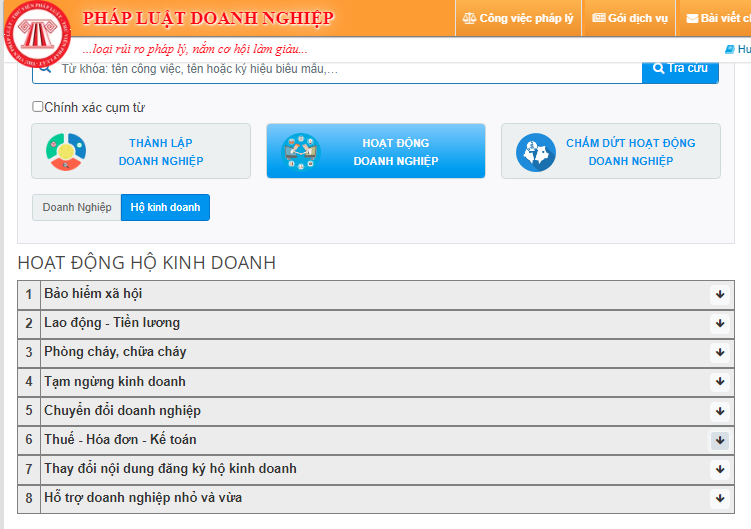751x529 pixels.
Task: Click the scales icon beside Công việc pháp lý
Action: (469, 18)
